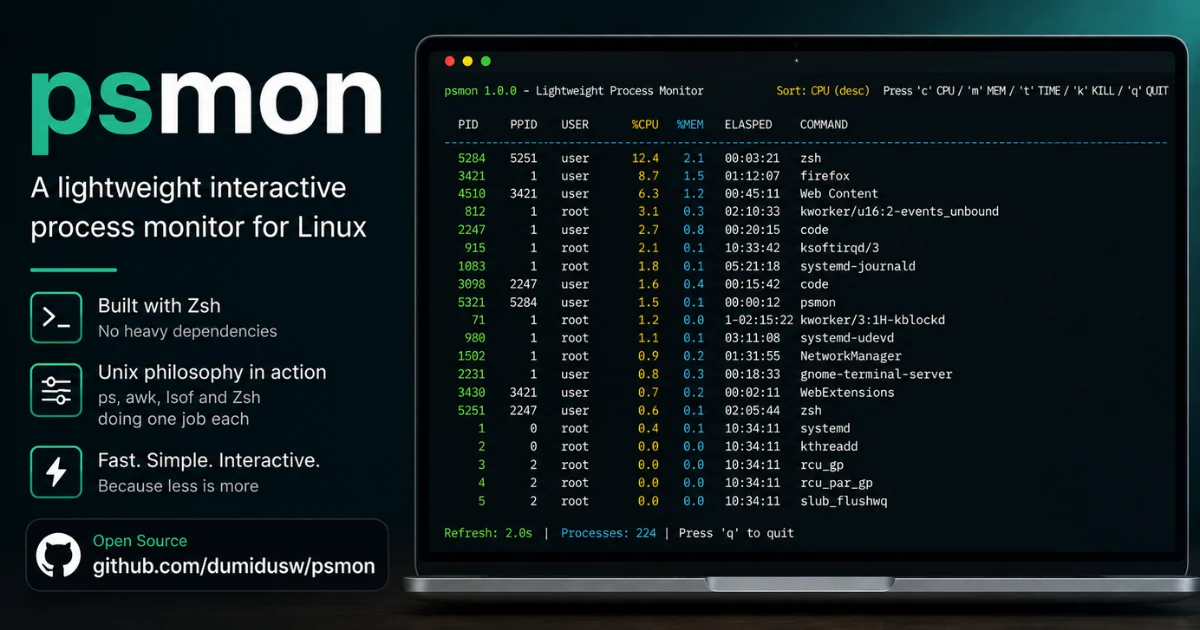This screenshot has height=630, width=1200.
Task: Click the rcu_par_gp process command
Action: pos(836,483)
